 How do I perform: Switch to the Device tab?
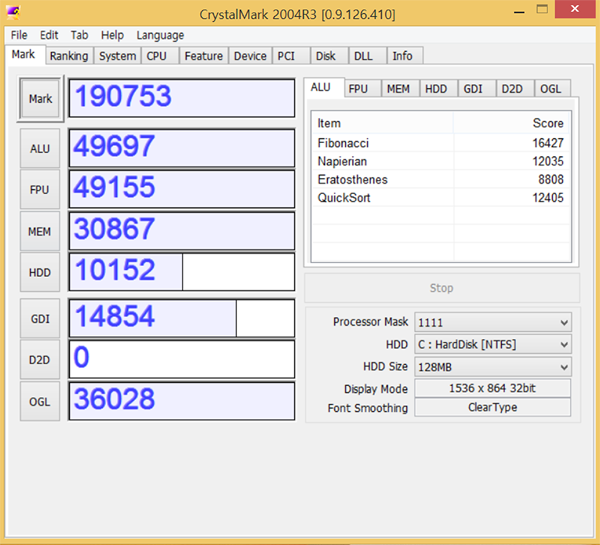click(250, 56)
